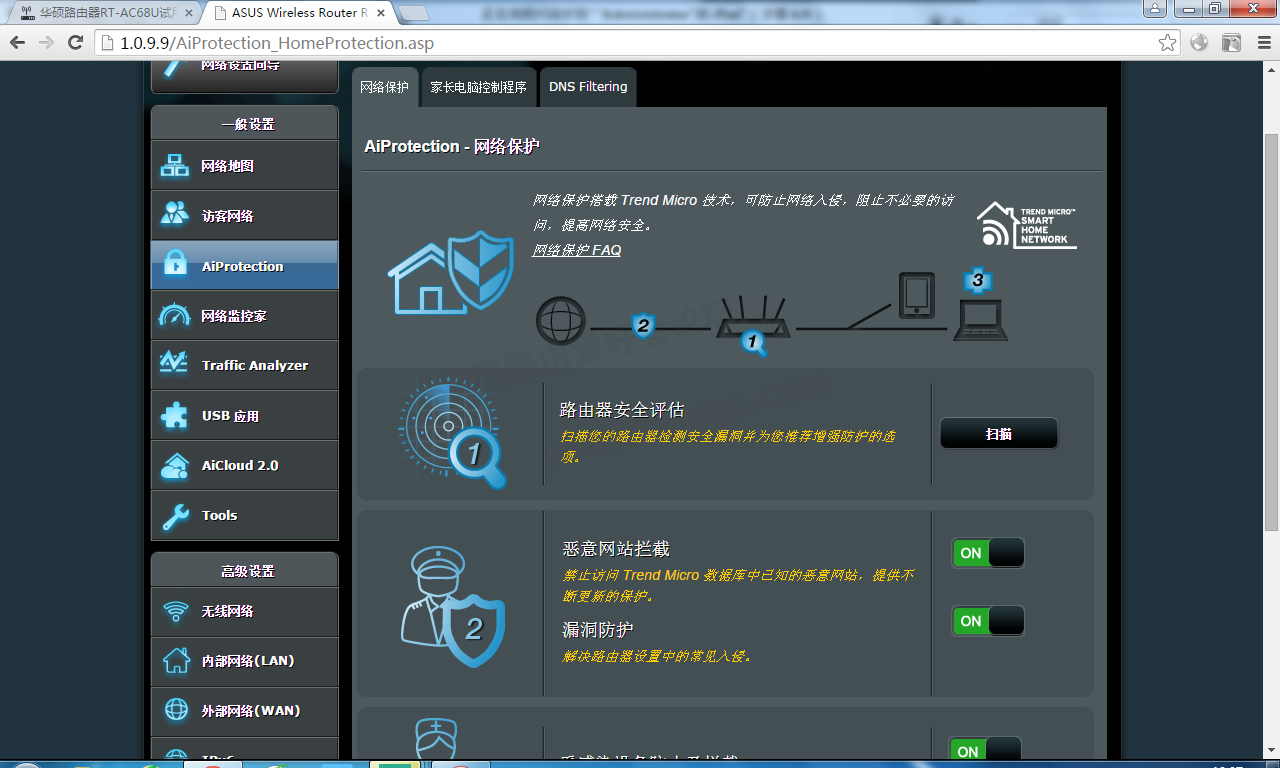The image size is (1280, 768).
Task: Open 外部网络(WAN) settings
Action: coord(244,712)
